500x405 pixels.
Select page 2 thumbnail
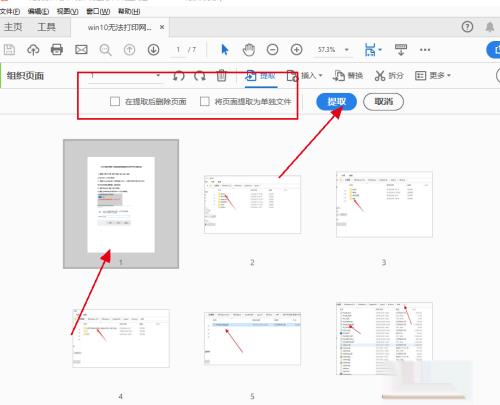[x=252, y=205]
